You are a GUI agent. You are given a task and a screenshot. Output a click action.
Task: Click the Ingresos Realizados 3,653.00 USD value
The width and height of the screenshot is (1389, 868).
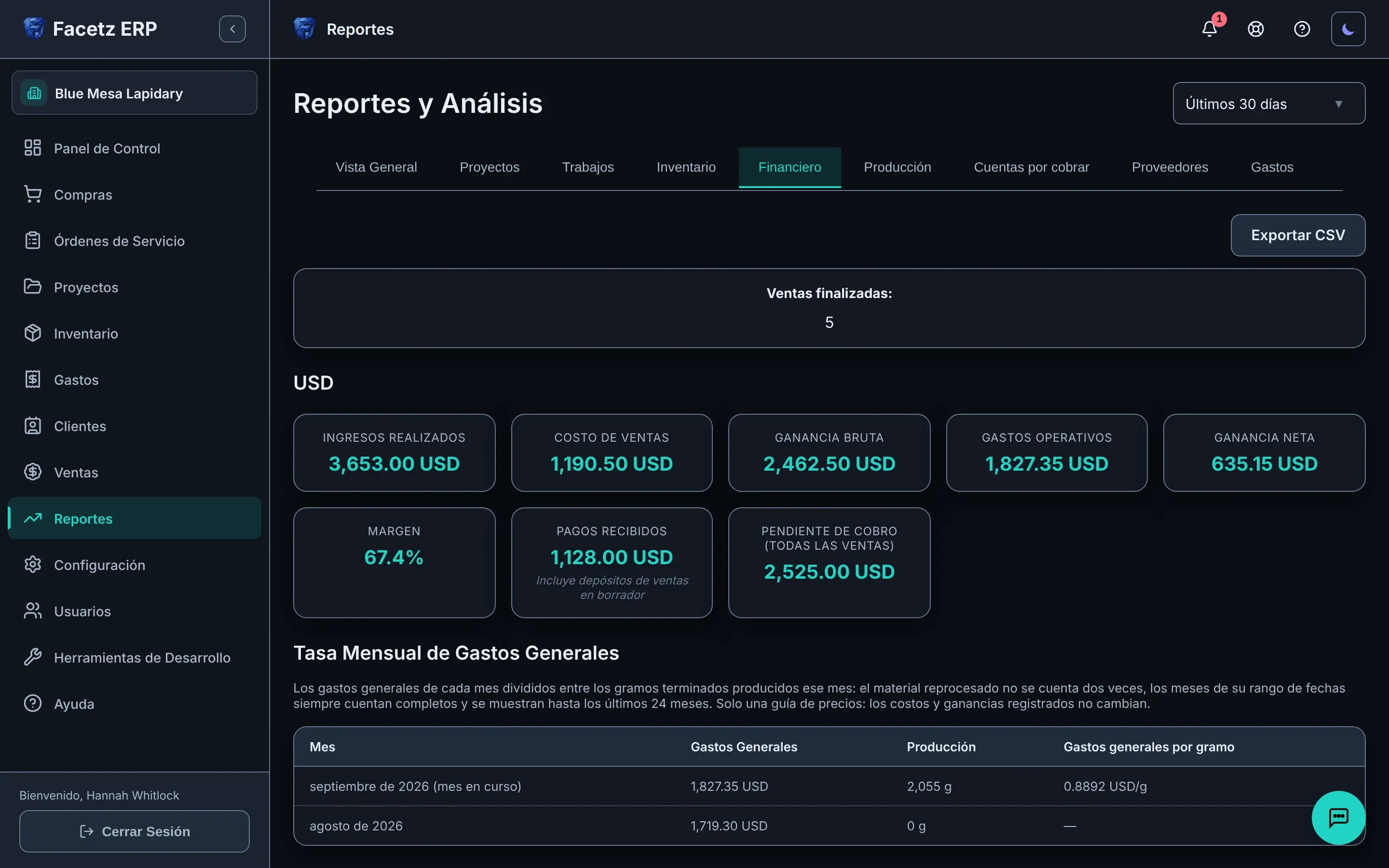(x=394, y=464)
